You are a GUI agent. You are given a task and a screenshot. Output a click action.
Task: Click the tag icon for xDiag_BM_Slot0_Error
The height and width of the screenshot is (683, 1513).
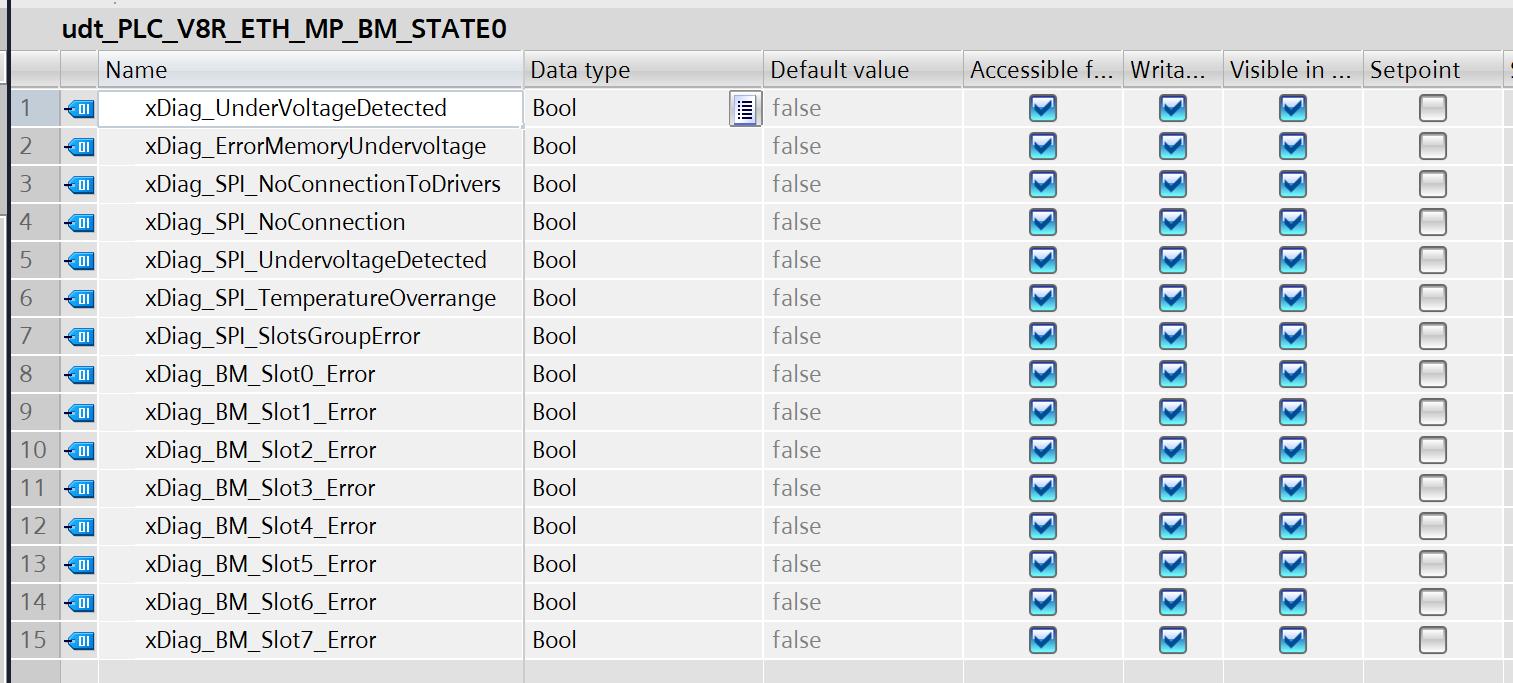(x=79, y=375)
